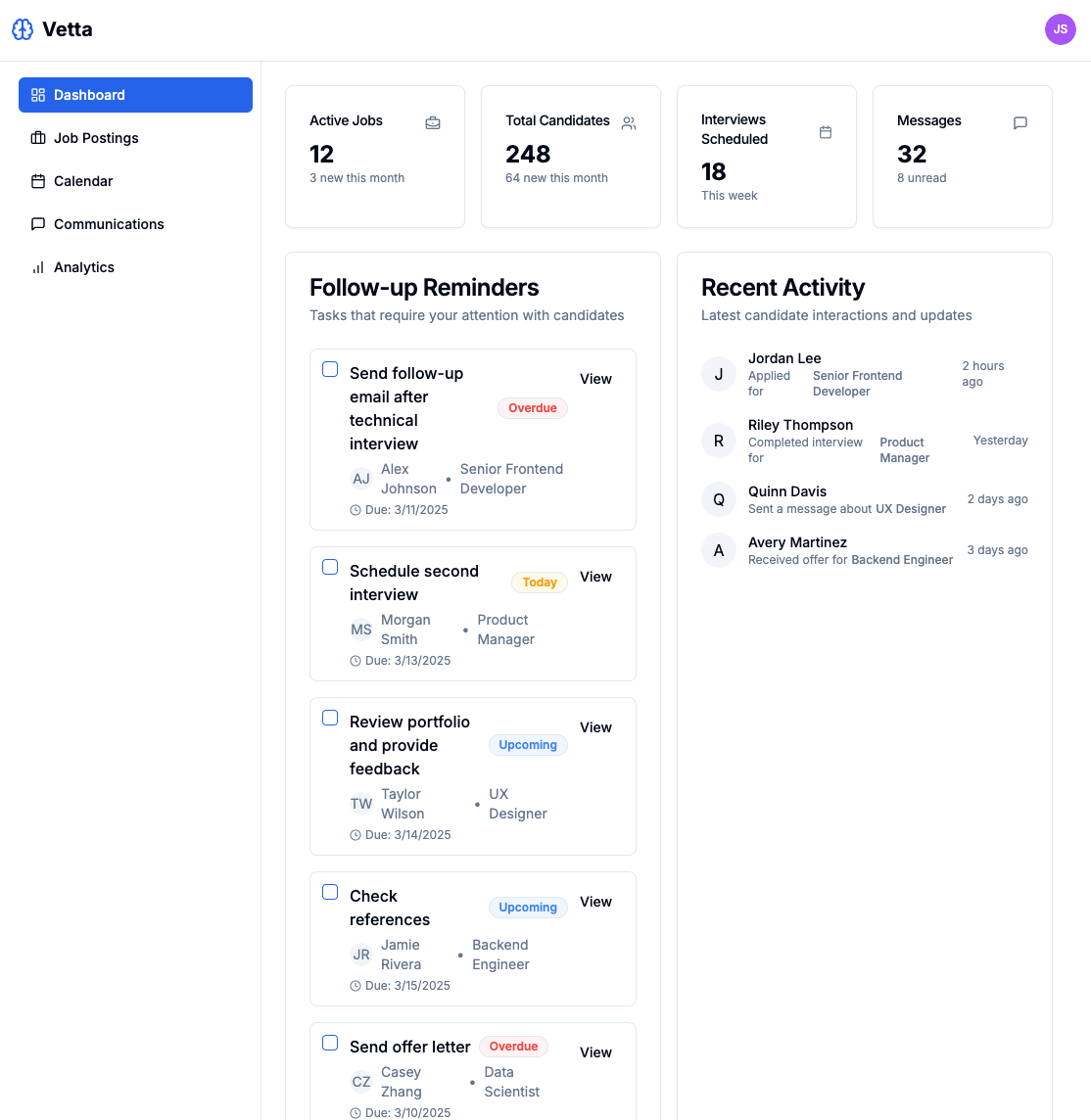
Task: Click Jordan Lee's avatar in Recent Activity
Action: (719, 374)
